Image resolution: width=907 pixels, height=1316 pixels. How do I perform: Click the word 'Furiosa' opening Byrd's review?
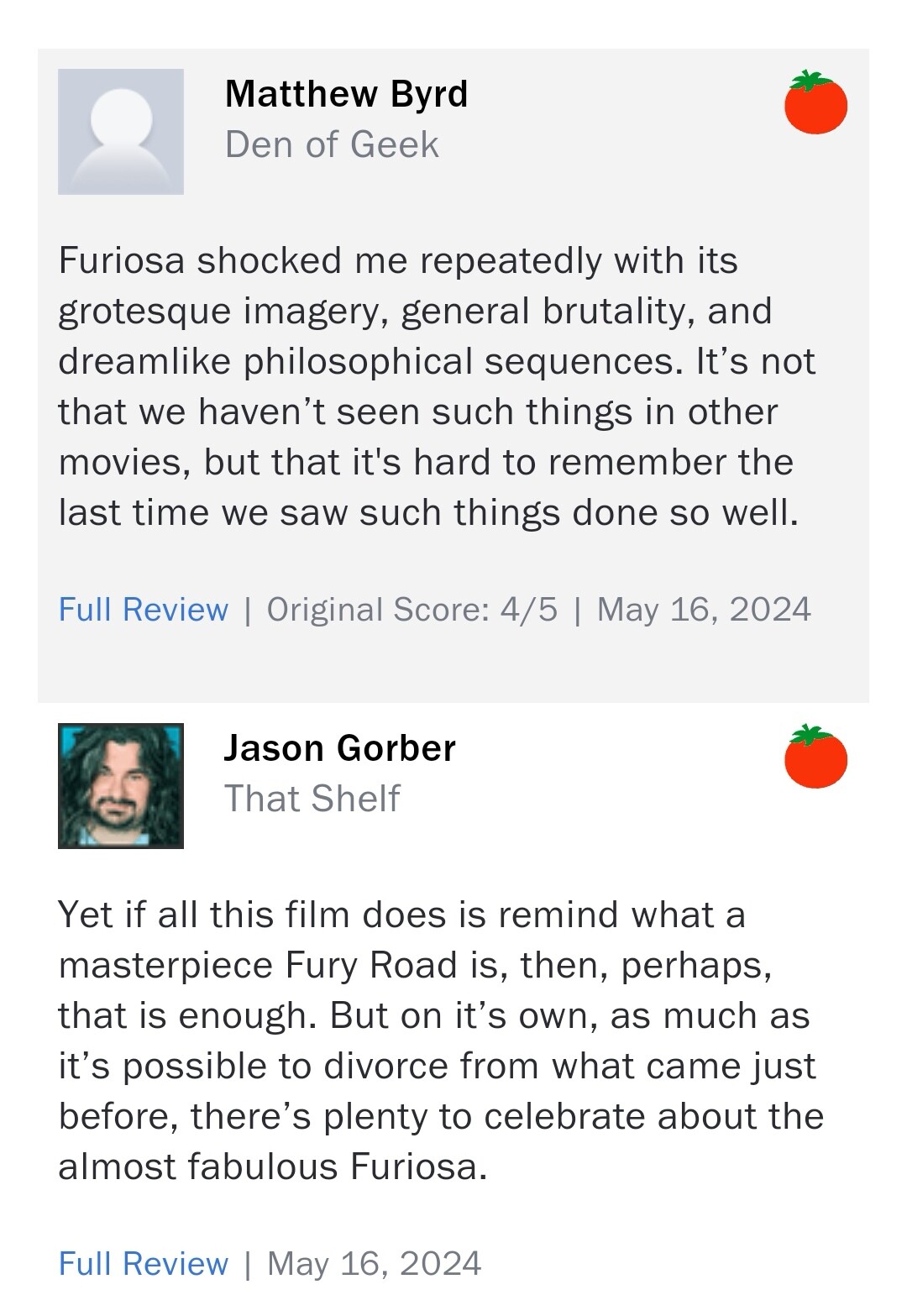pos(121,260)
